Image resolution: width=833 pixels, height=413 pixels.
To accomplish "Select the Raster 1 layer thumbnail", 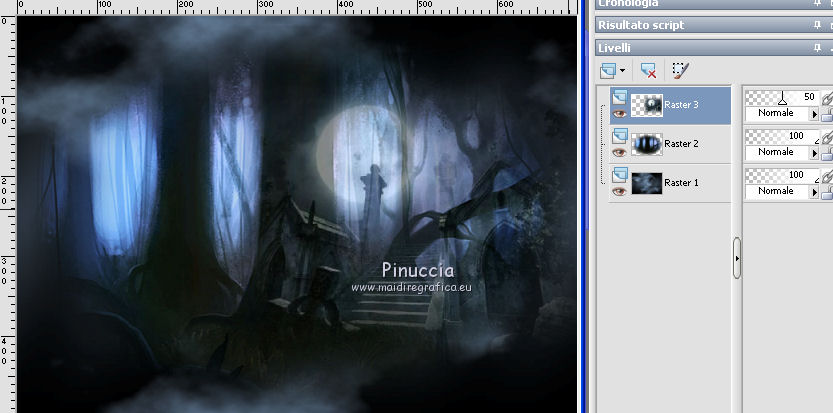I will pyautogui.click(x=647, y=183).
